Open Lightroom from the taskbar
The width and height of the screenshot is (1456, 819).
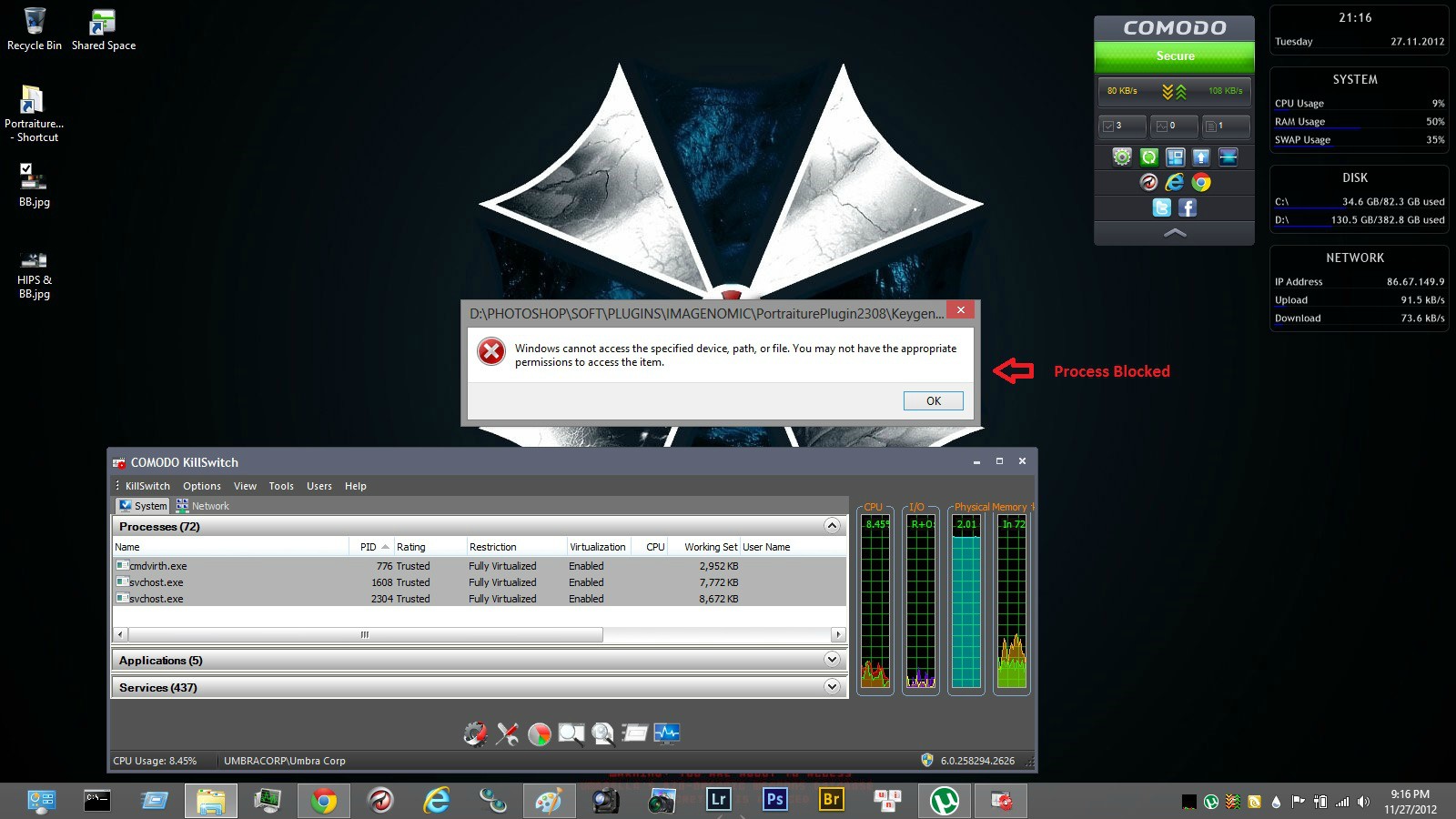coord(719,800)
